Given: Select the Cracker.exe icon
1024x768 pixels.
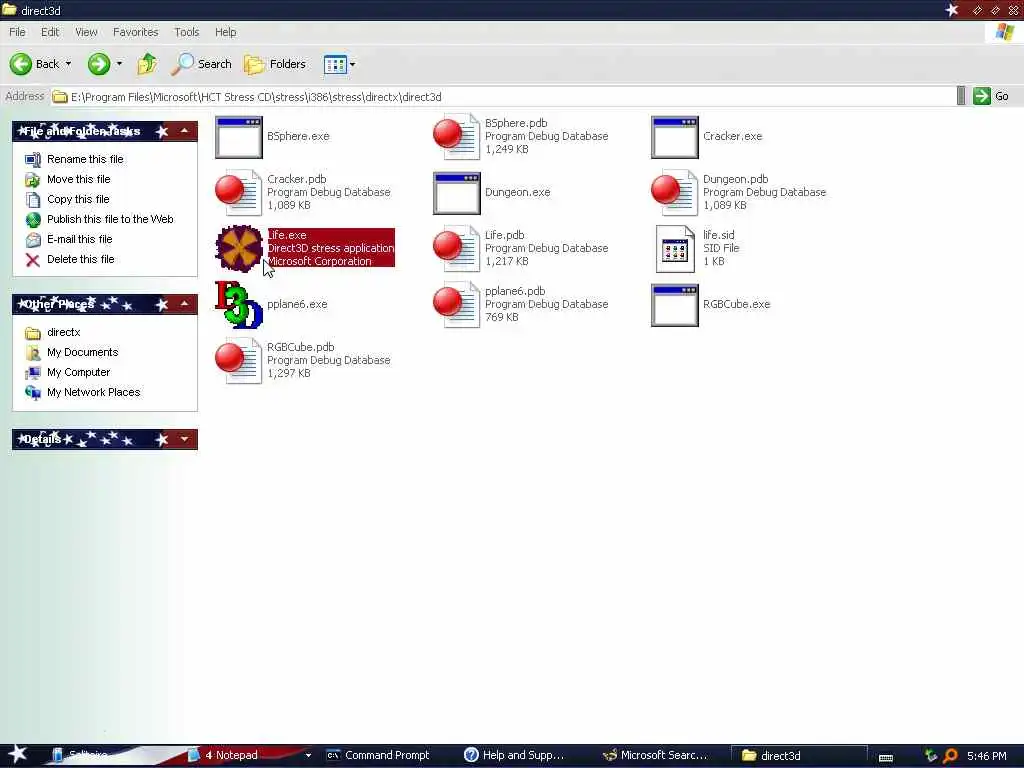Looking at the screenshot, I should [675, 137].
